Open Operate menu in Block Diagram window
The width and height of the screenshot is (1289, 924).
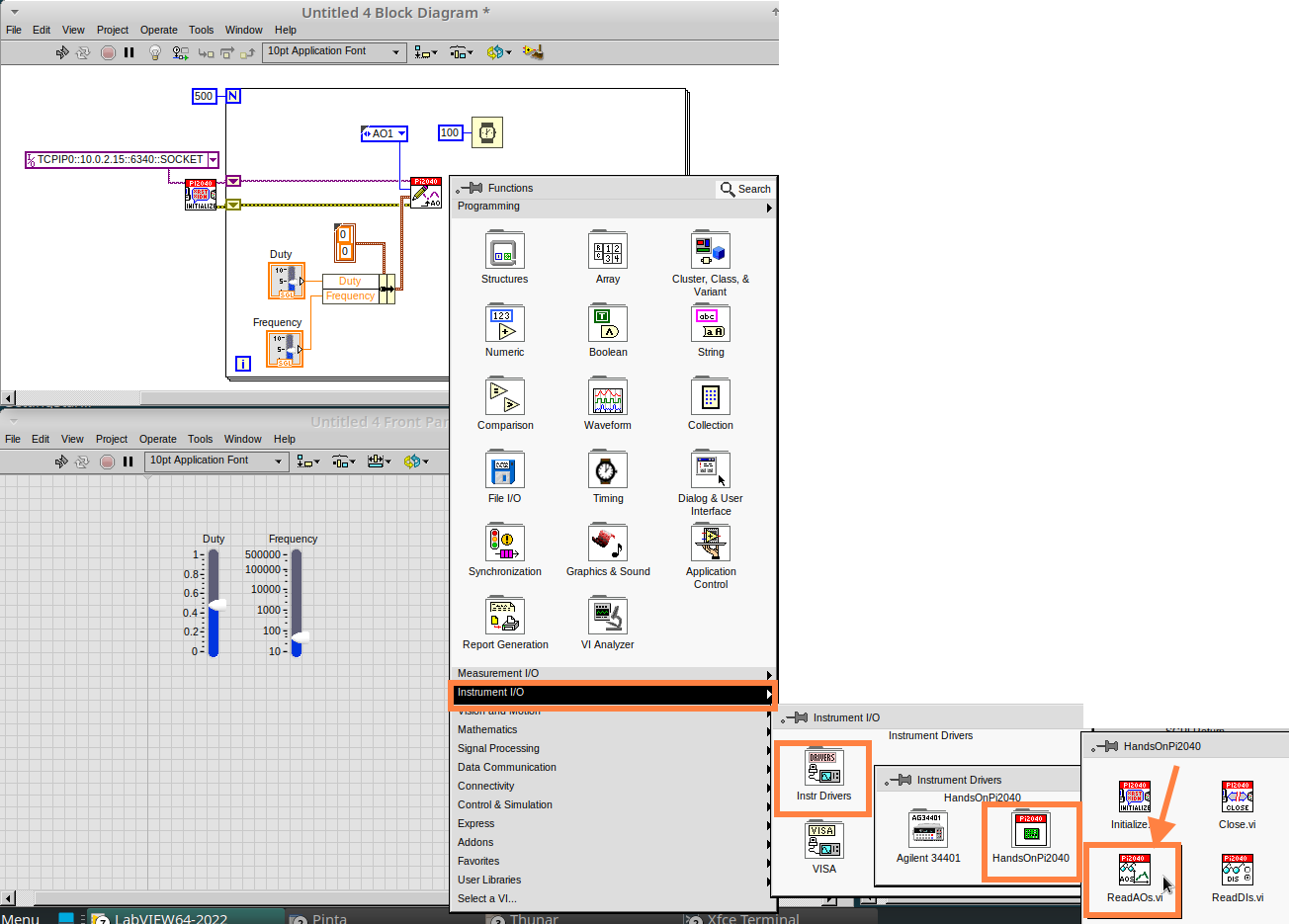[158, 30]
